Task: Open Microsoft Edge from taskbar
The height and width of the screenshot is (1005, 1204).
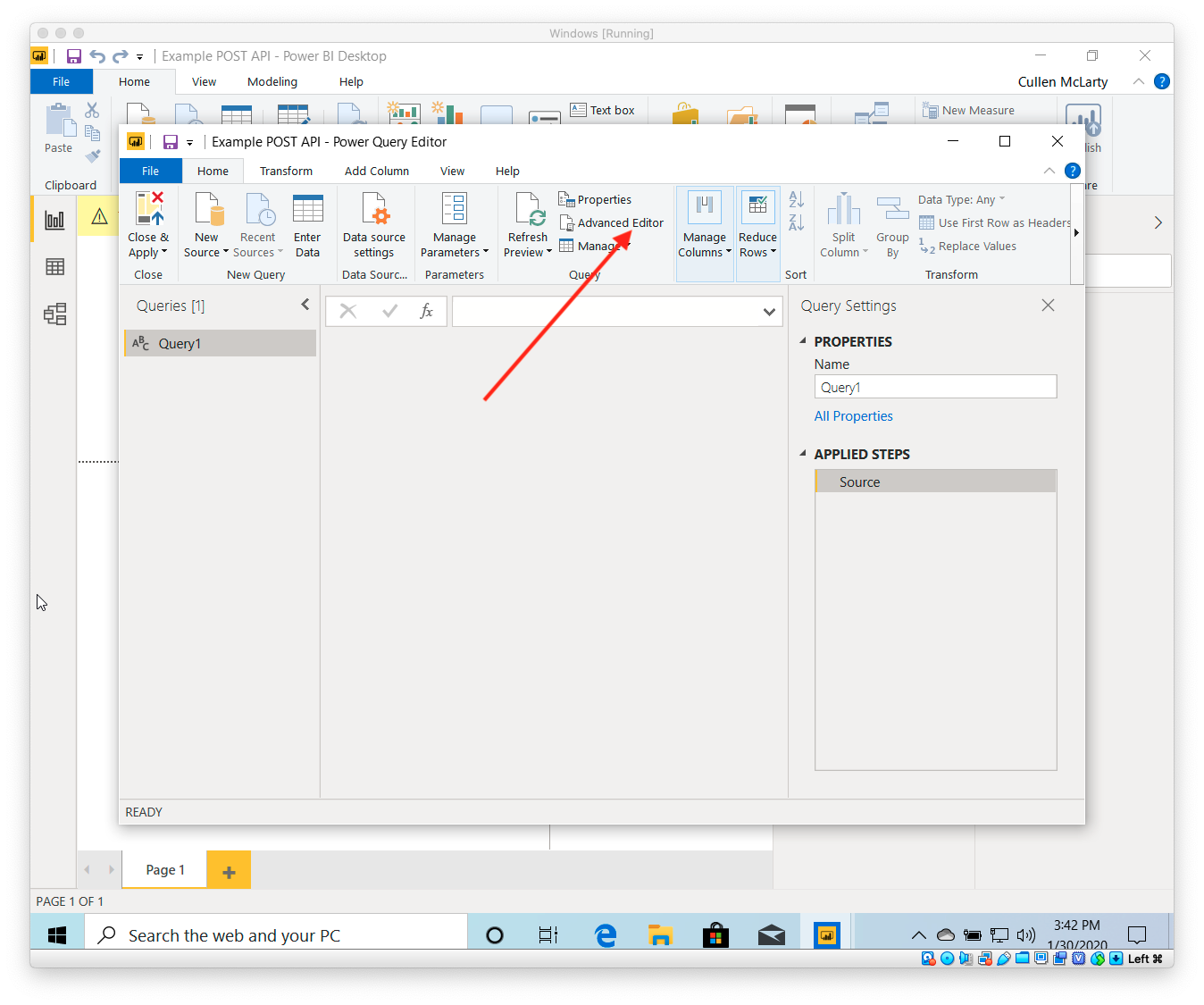Action: click(606, 935)
